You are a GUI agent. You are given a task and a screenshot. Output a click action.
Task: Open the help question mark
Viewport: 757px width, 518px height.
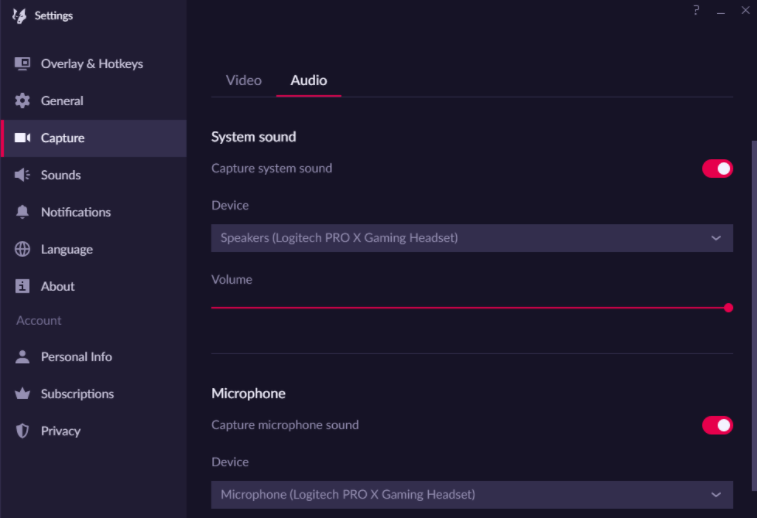[x=696, y=10]
